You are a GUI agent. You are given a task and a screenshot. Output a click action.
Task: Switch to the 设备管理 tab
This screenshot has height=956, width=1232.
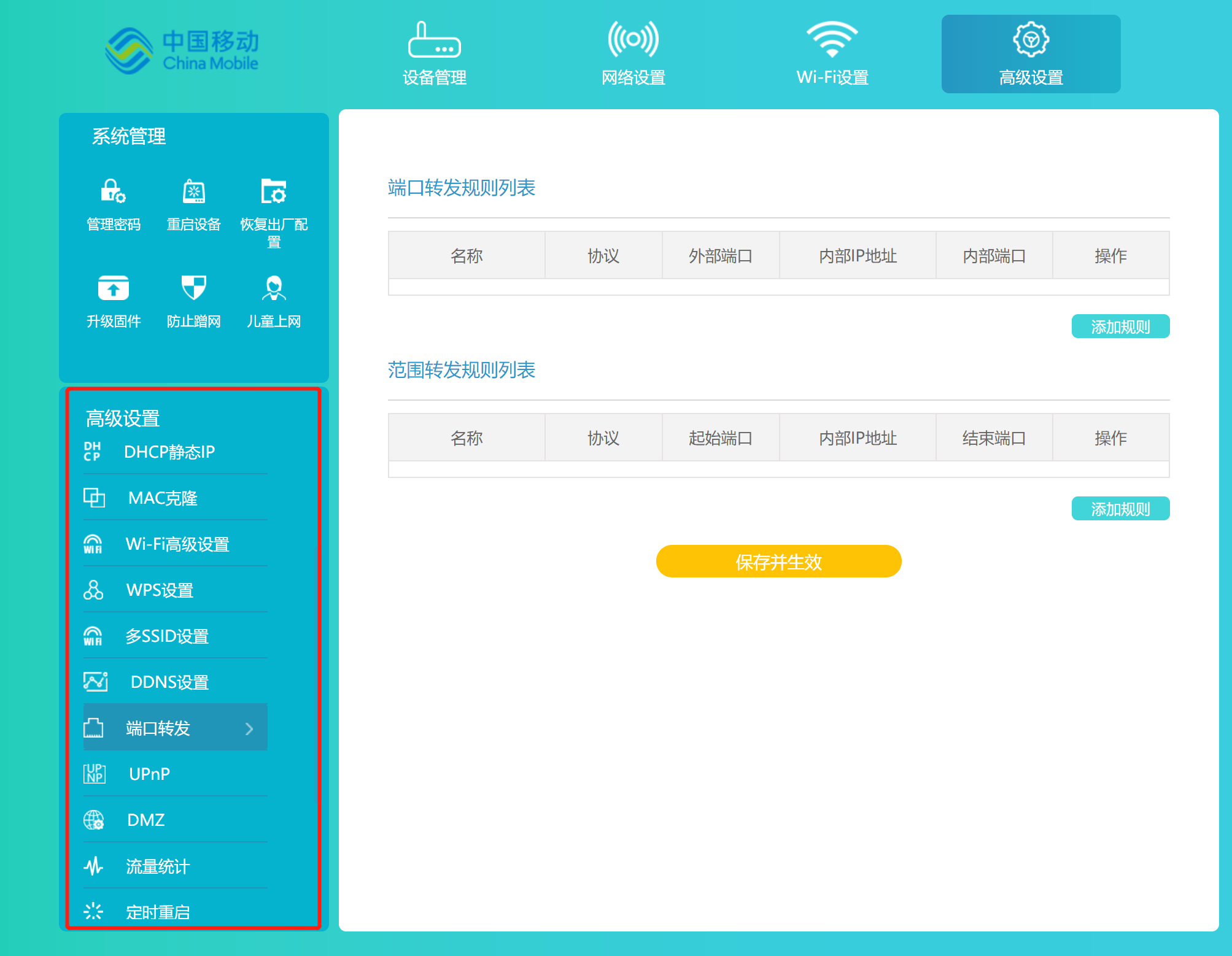tap(434, 52)
